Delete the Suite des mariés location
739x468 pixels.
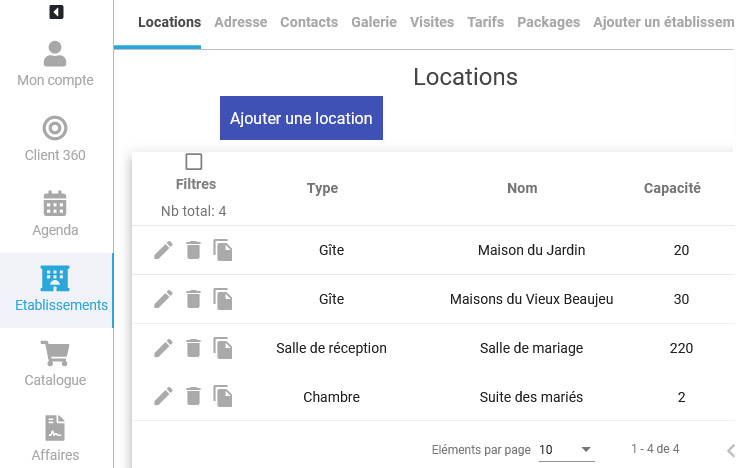[193, 397]
